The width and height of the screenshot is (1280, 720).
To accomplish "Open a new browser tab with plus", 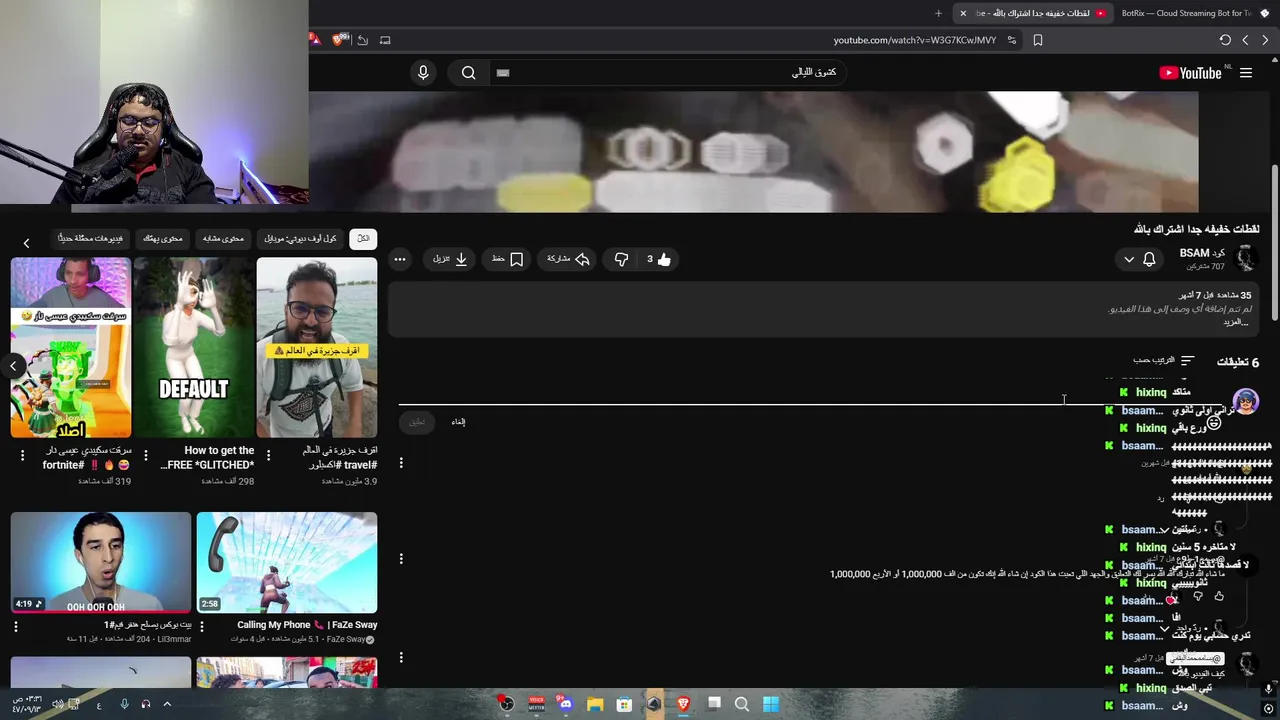I will coord(938,13).
